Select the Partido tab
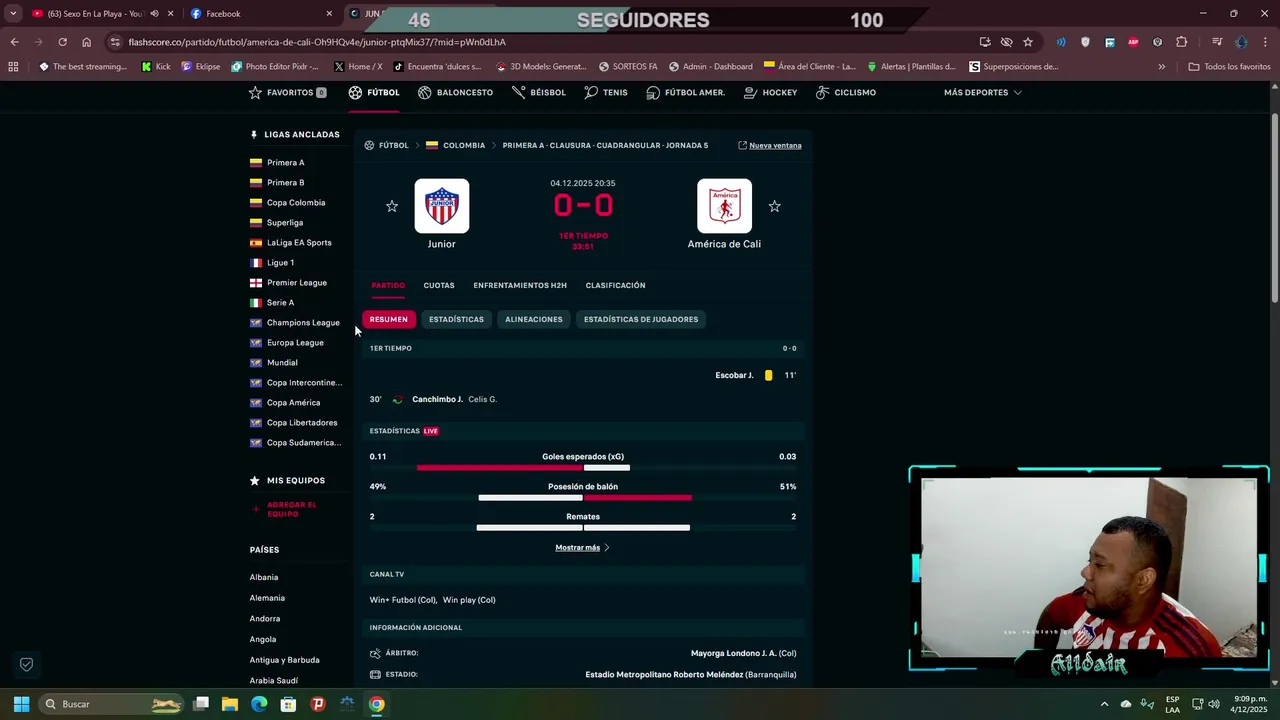1280x720 pixels. (x=388, y=285)
